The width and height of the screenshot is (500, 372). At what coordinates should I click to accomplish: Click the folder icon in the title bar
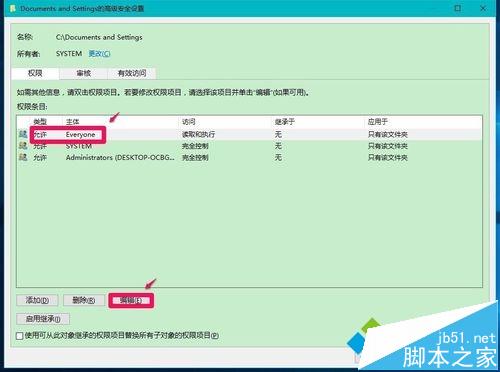(x=13, y=8)
